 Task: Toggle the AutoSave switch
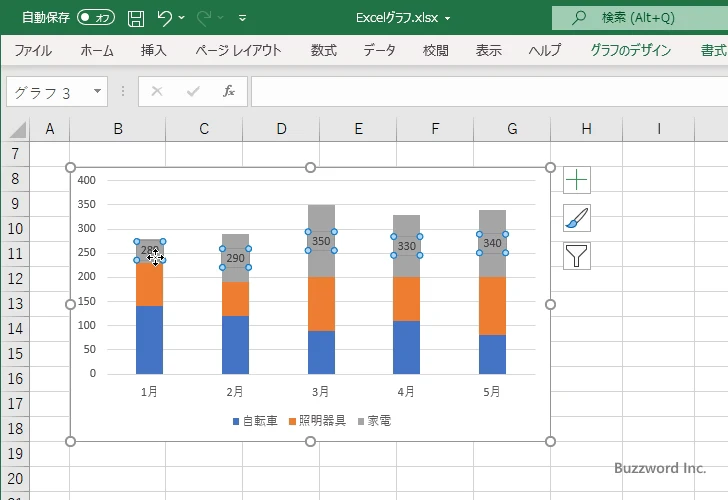coord(96,18)
